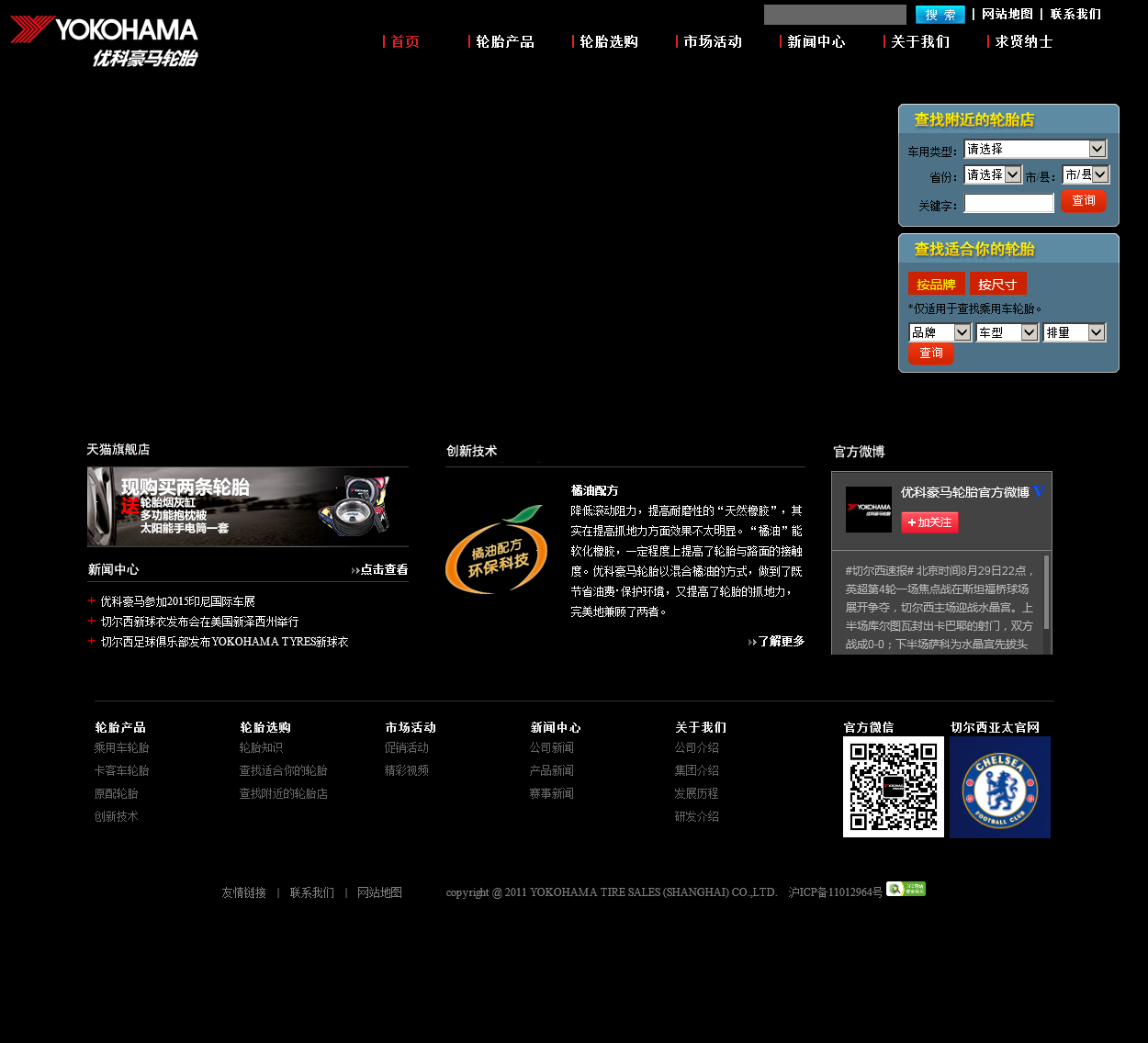1148x1043 pixels.
Task: Open the 联系我们 link in the top bar
Action: coord(1075,14)
